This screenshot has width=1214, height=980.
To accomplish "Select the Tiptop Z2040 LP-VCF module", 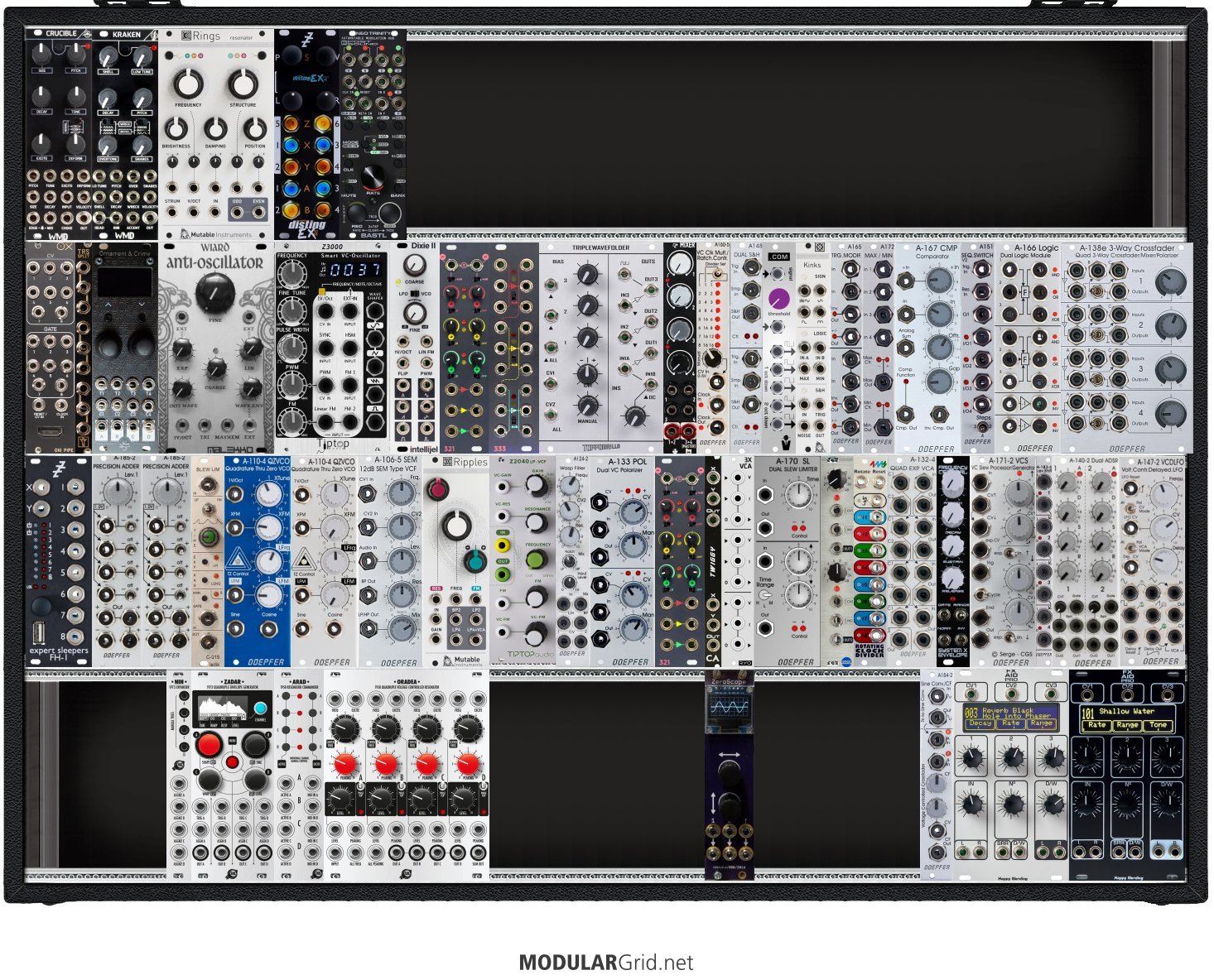I will click(522, 560).
